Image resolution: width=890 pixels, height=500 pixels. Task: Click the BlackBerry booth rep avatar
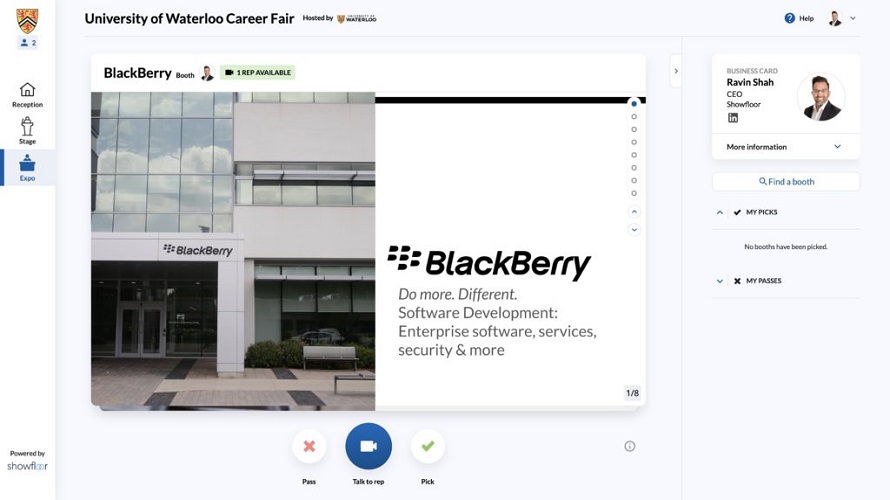point(207,73)
